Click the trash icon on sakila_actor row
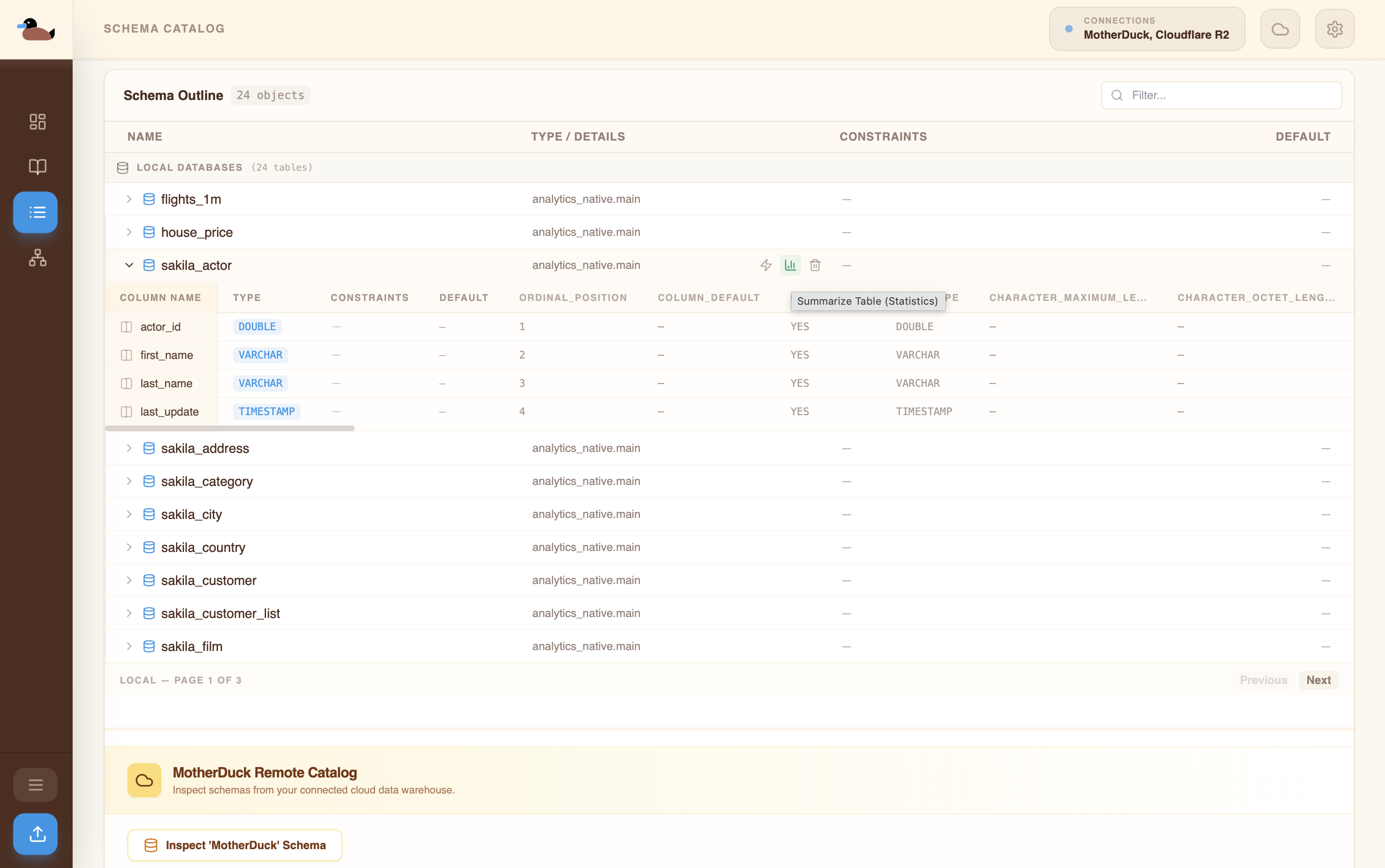 [815, 265]
